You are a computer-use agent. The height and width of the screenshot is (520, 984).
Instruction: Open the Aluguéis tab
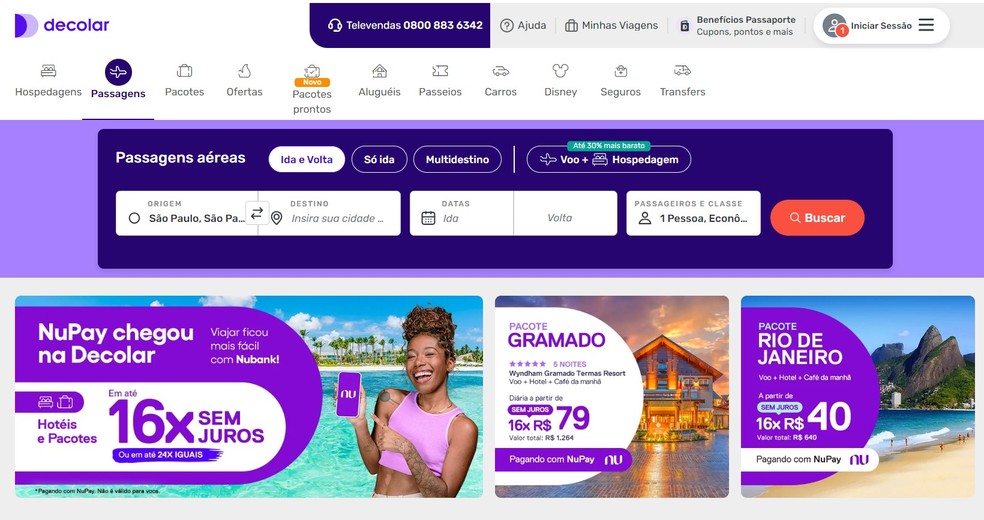tap(379, 80)
